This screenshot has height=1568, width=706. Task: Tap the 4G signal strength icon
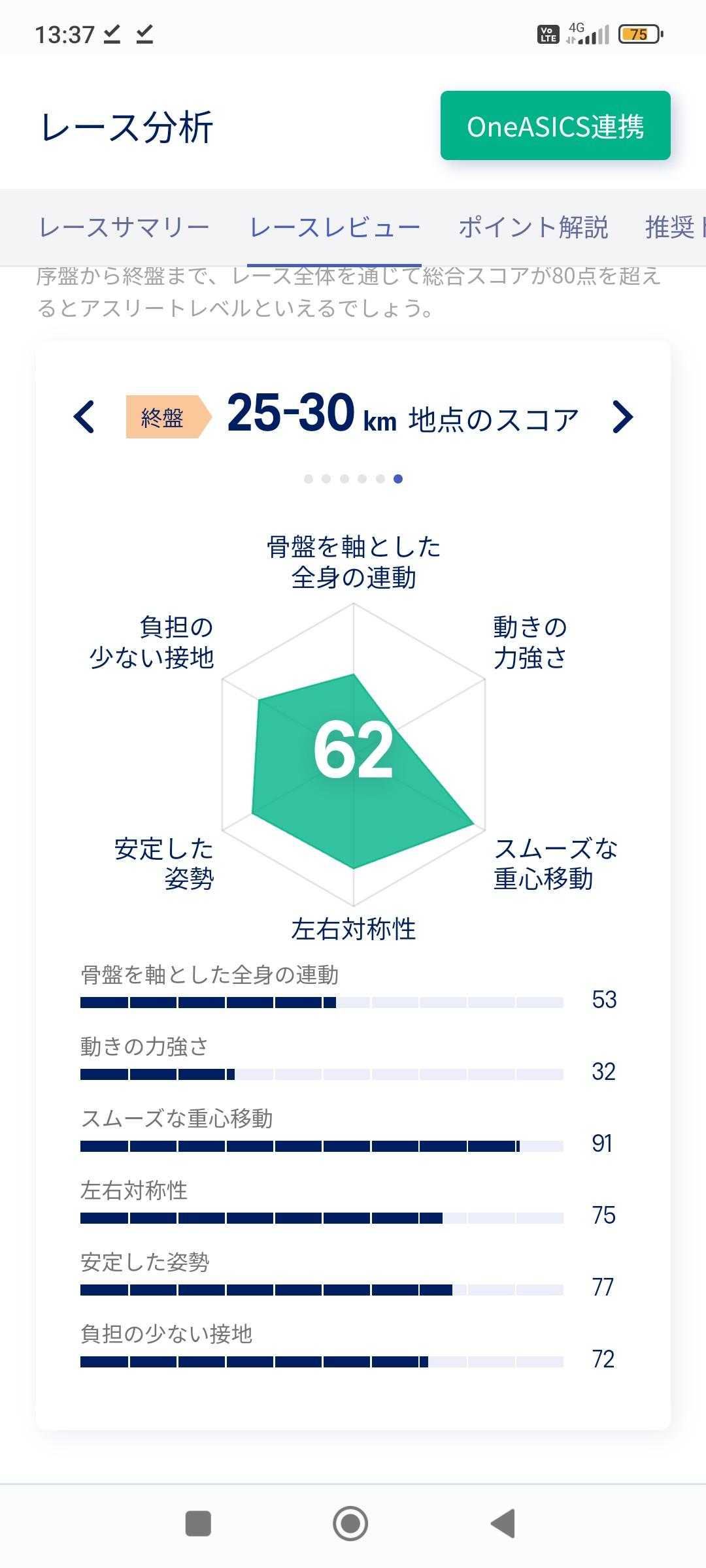(588, 33)
